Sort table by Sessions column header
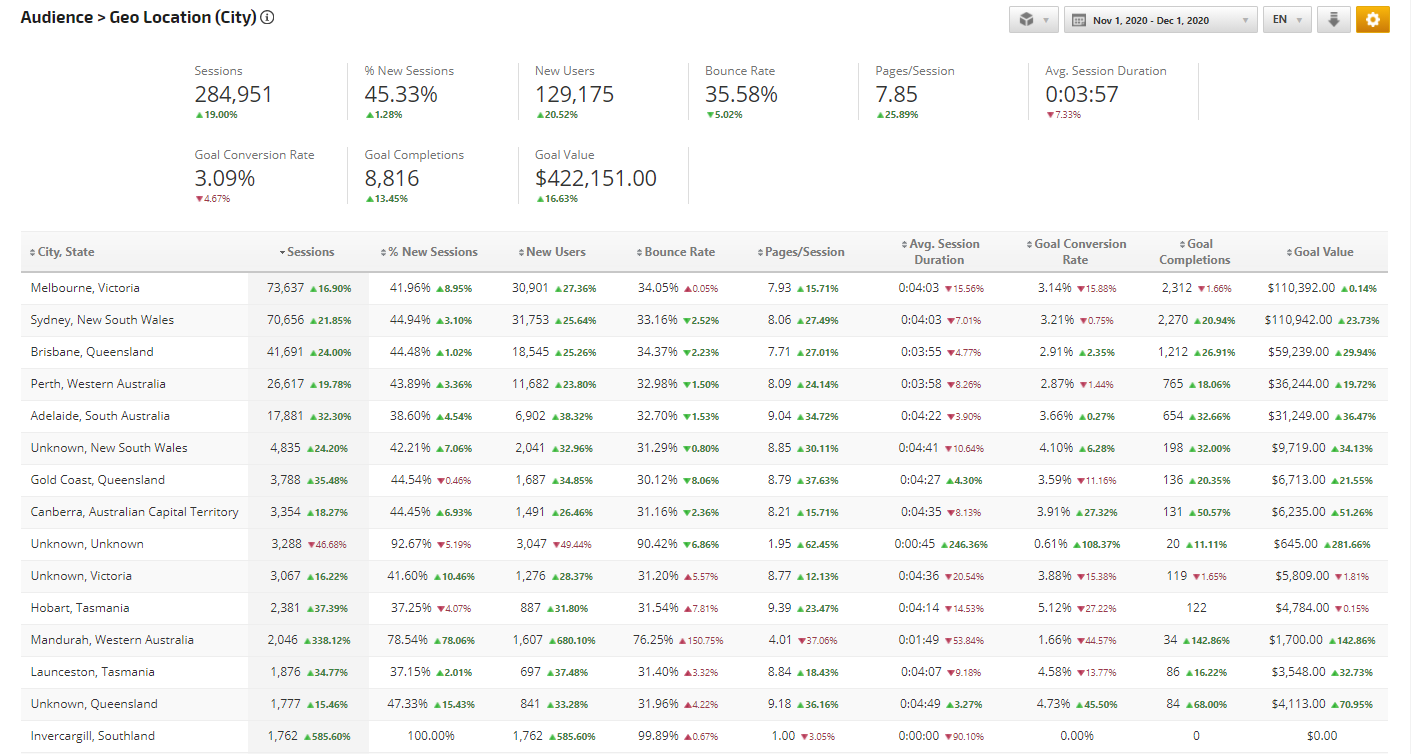Image resolution: width=1411 pixels, height=754 pixels. pos(309,252)
